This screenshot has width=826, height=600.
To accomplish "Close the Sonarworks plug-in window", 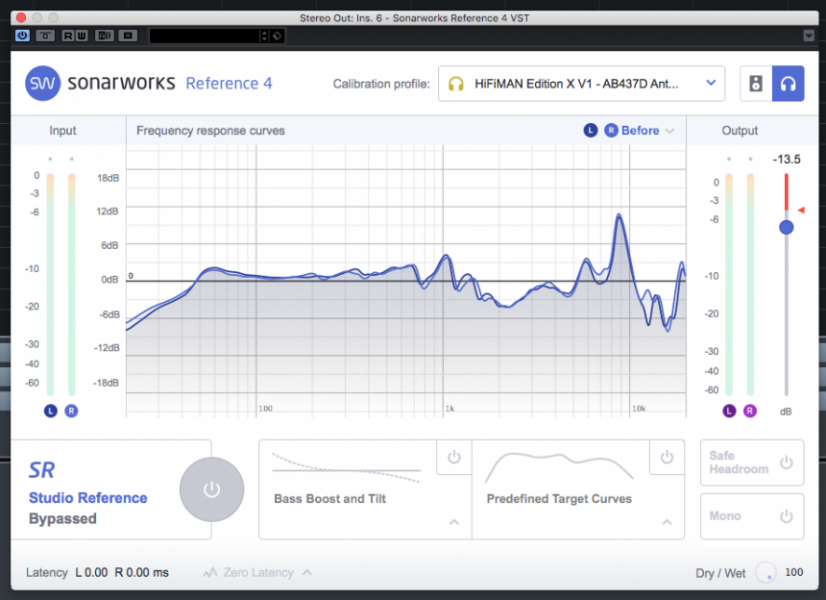I will pyautogui.click(x=22, y=17).
